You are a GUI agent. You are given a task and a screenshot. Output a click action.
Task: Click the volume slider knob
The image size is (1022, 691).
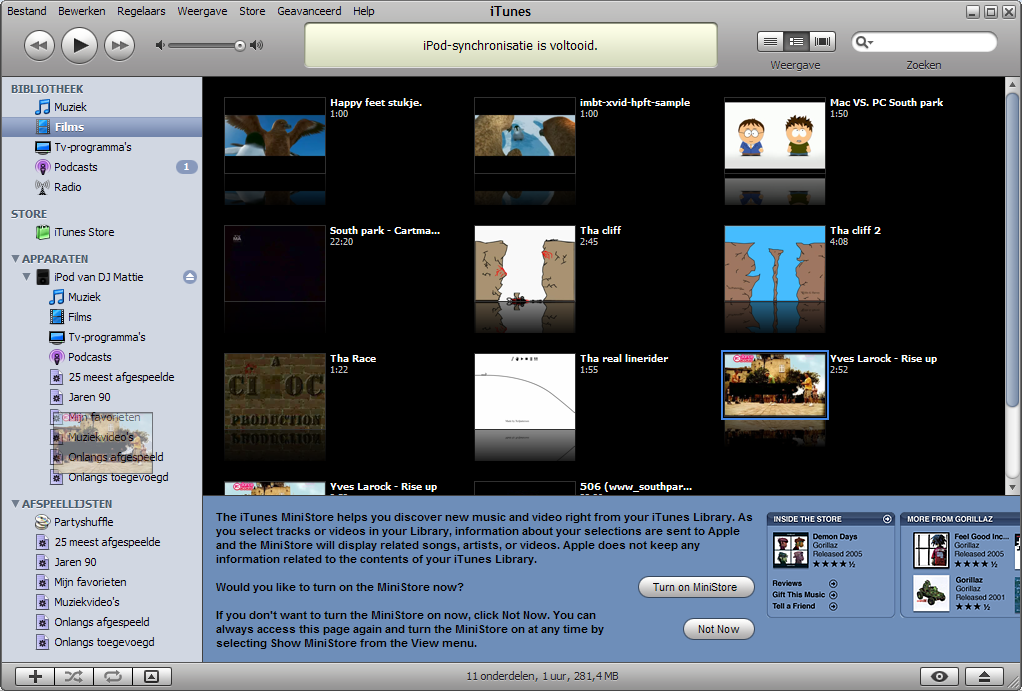(240, 45)
